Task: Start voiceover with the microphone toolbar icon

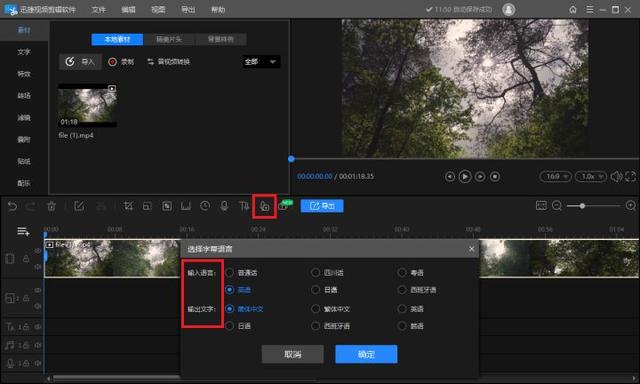Action: (x=224, y=206)
